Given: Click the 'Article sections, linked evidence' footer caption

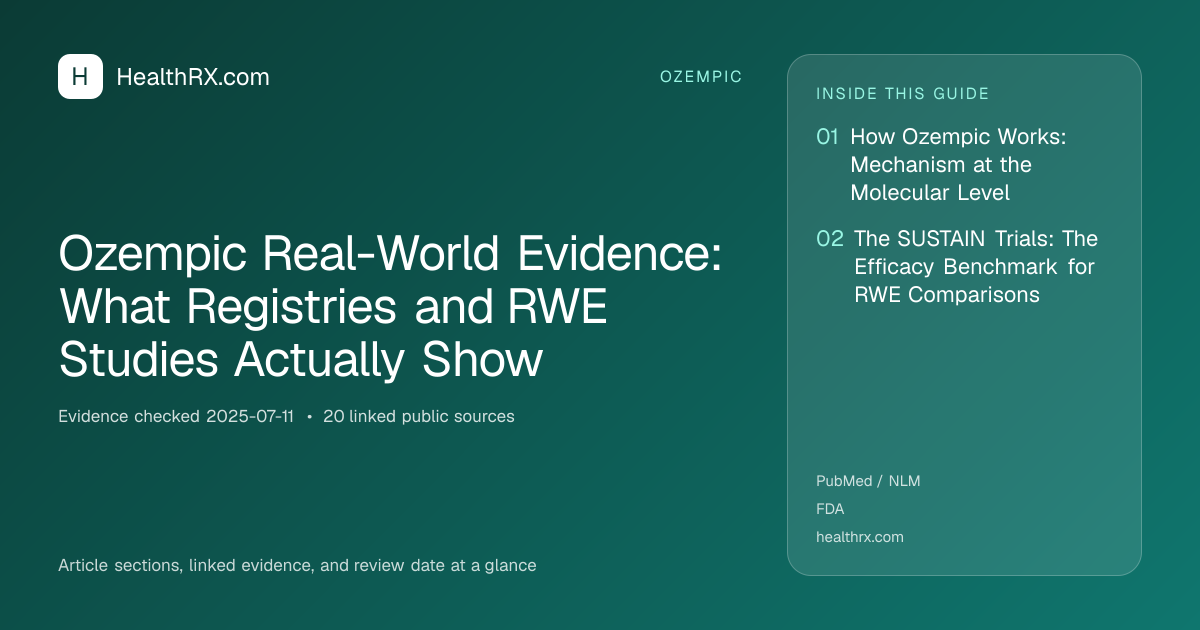Looking at the screenshot, I should (297, 565).
